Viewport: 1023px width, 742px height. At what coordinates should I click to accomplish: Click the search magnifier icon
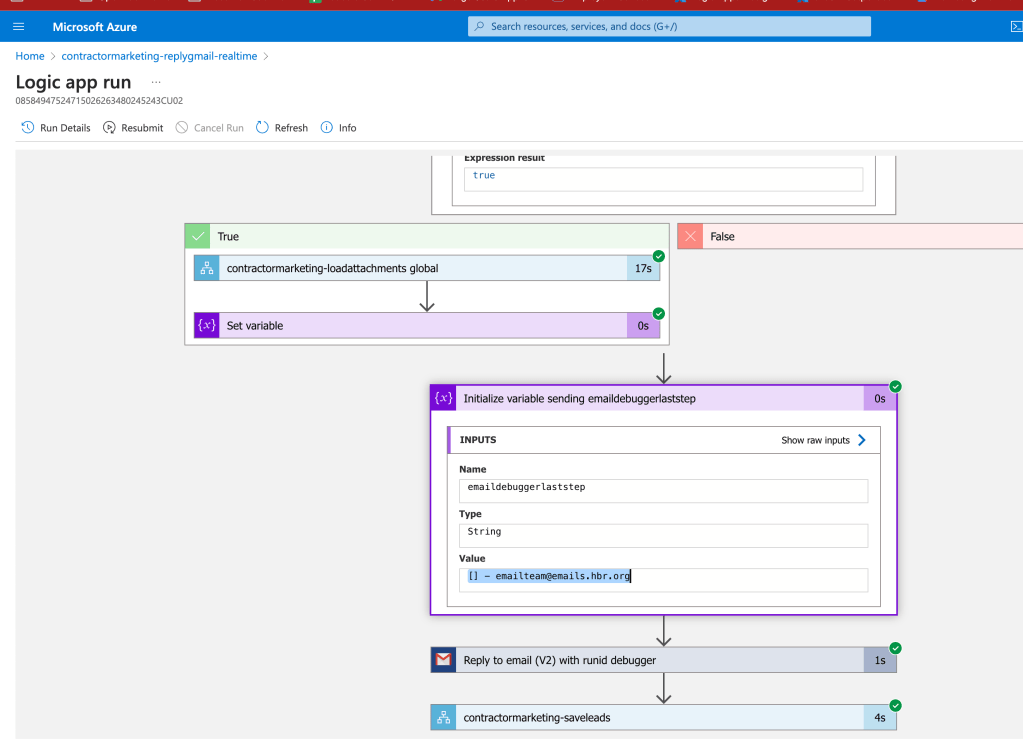click(x=480, y=27)
